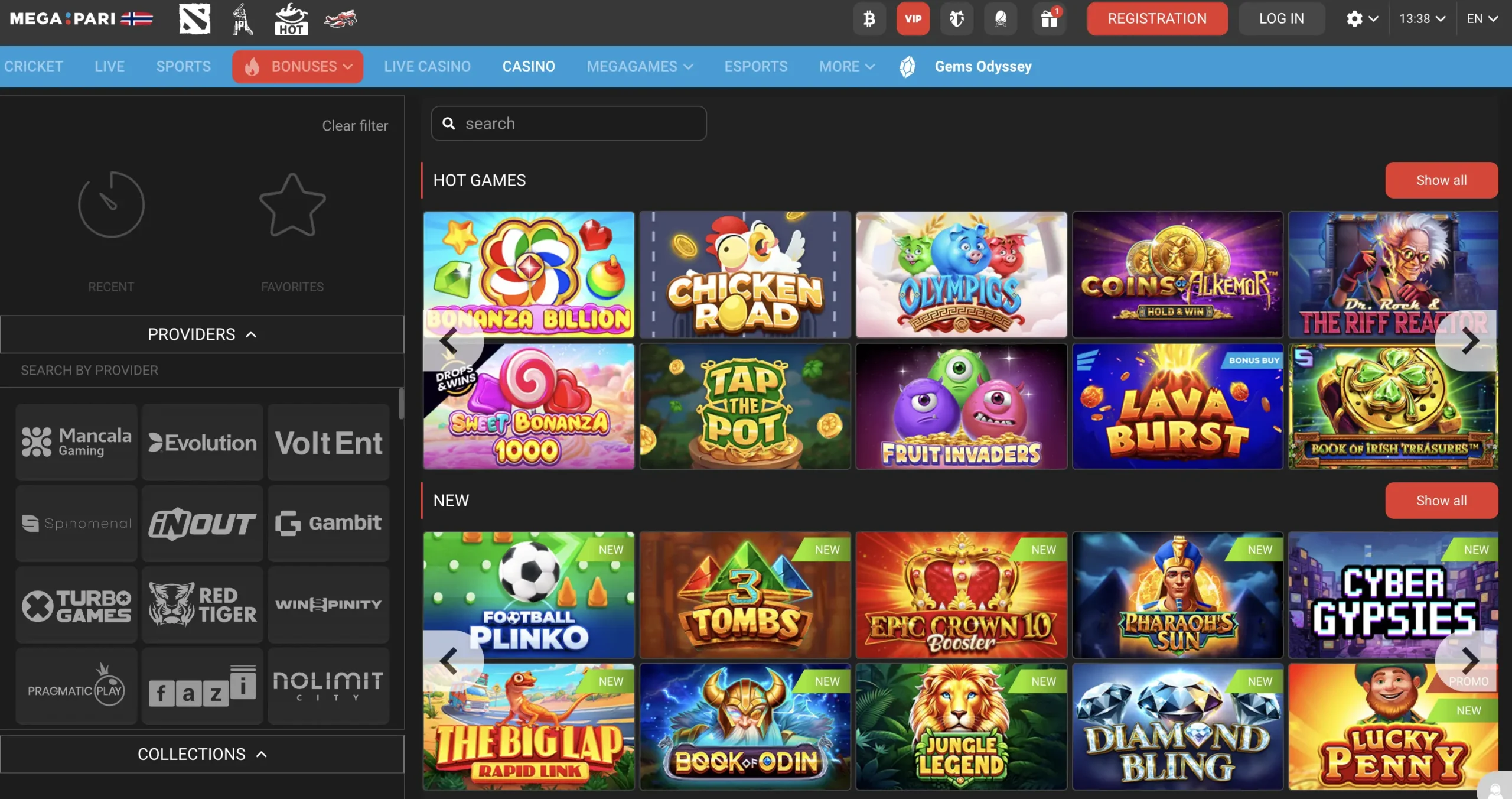
Task: Open Book of Odin game thumbnail
Action: point(745,727)
